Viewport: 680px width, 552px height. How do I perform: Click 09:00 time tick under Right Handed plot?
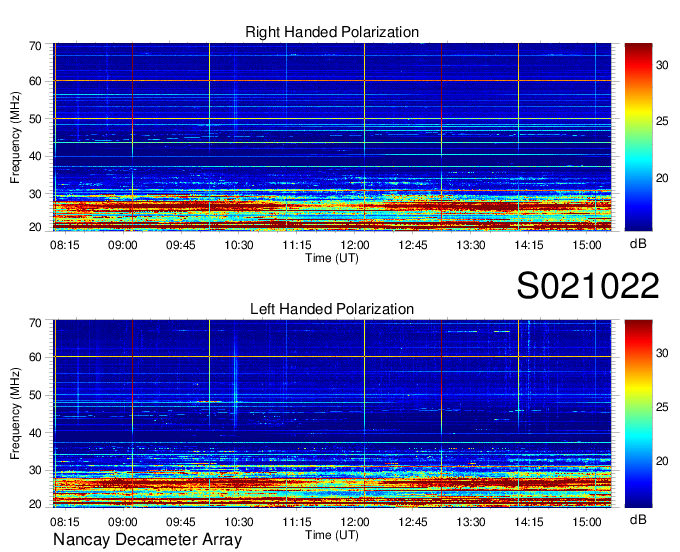(x=123, y=245)
